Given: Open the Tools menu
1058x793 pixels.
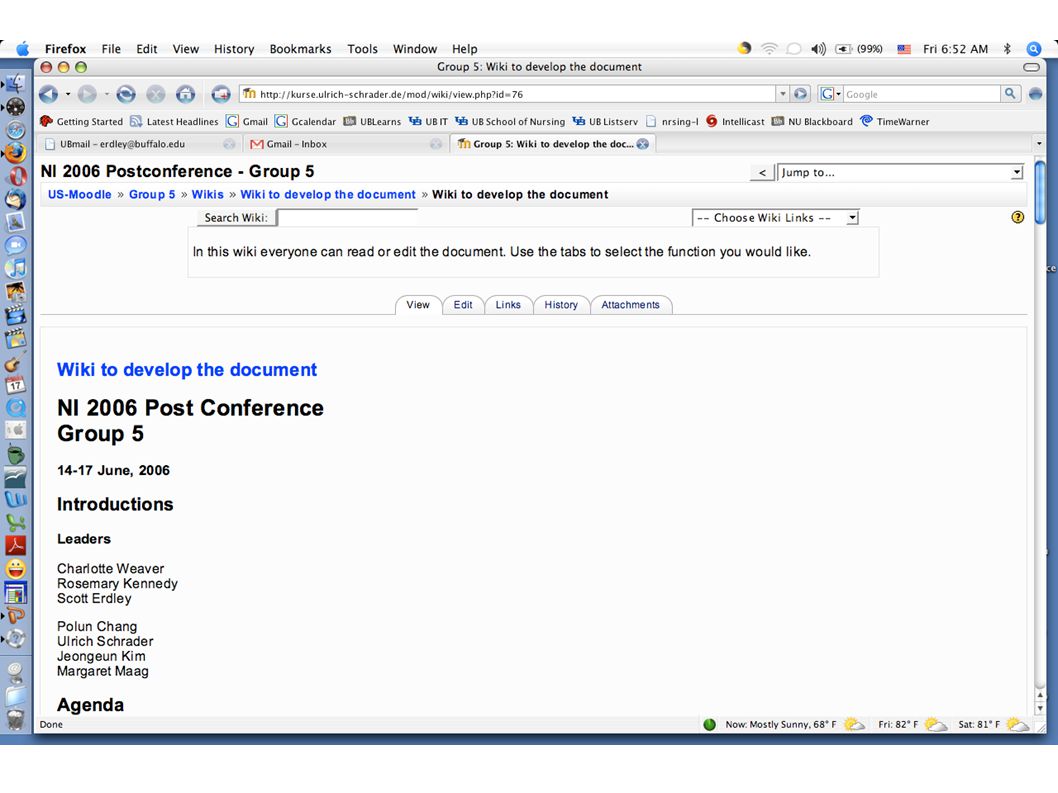Looking at the screenshot, I should pyautogui.click(x=362, y=49).
